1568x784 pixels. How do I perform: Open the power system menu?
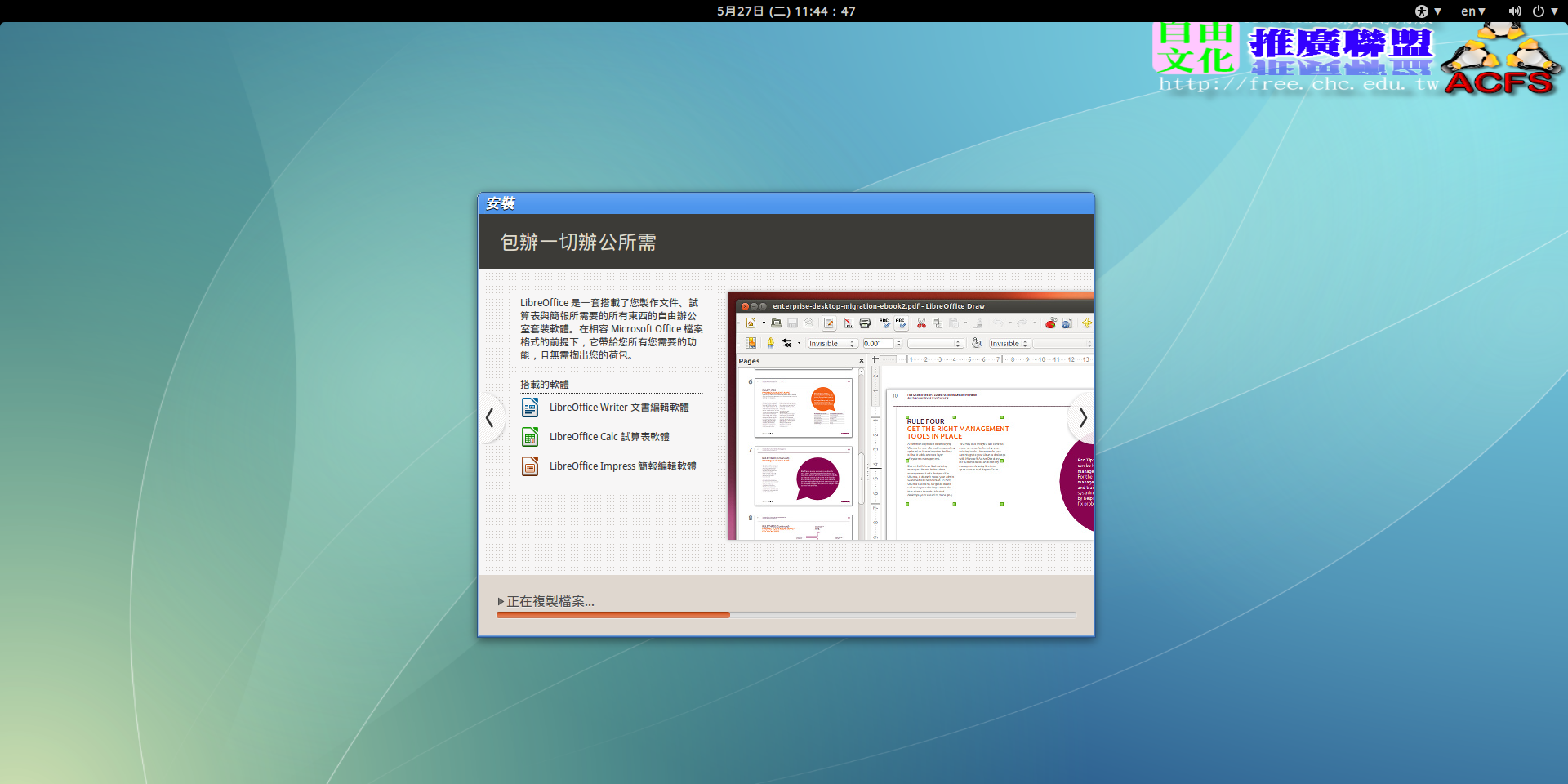click(x=1544, y=11)
